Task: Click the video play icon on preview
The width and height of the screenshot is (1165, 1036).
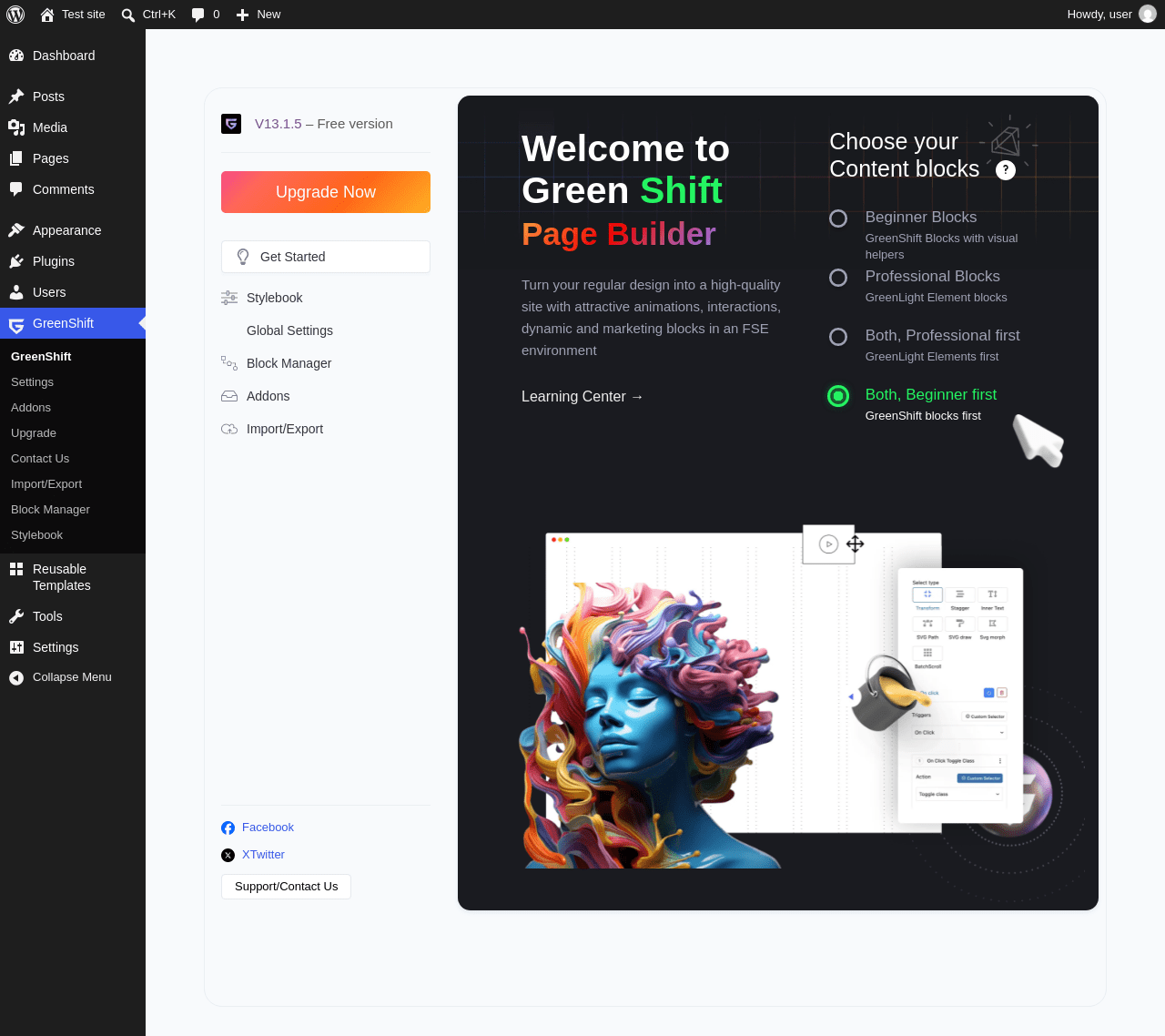Action: tap(828, 544)
